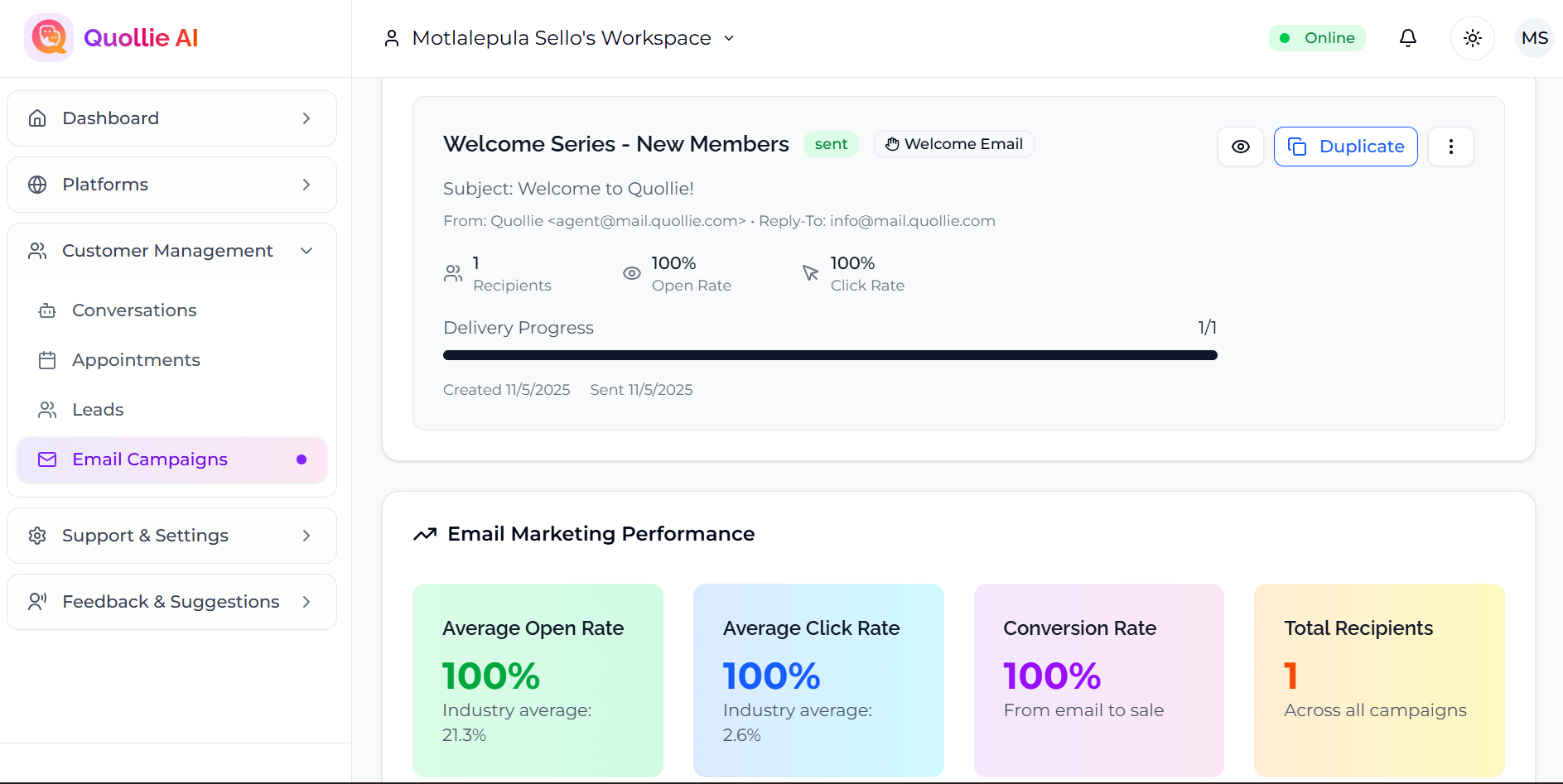Click Feedback & Suggestions speaker icon
The image size is (1563, 784).
(37, 602)
